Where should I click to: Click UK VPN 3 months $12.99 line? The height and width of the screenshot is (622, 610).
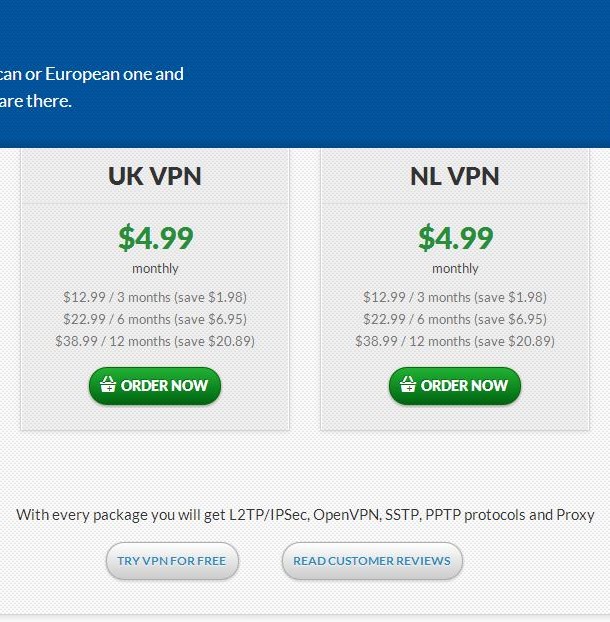[x=155, y=297]
